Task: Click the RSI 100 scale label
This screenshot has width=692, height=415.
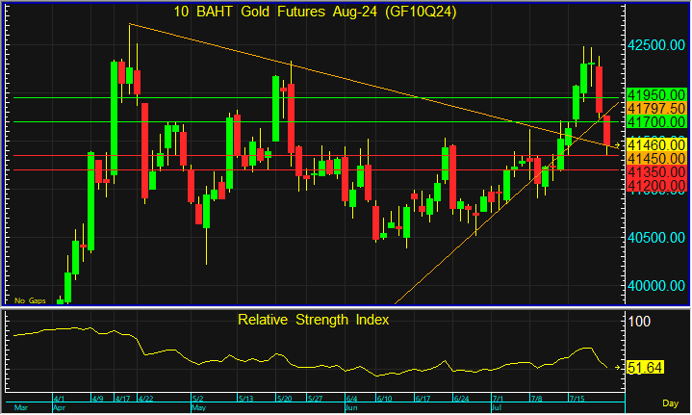Action: click(x=638, y=322)
